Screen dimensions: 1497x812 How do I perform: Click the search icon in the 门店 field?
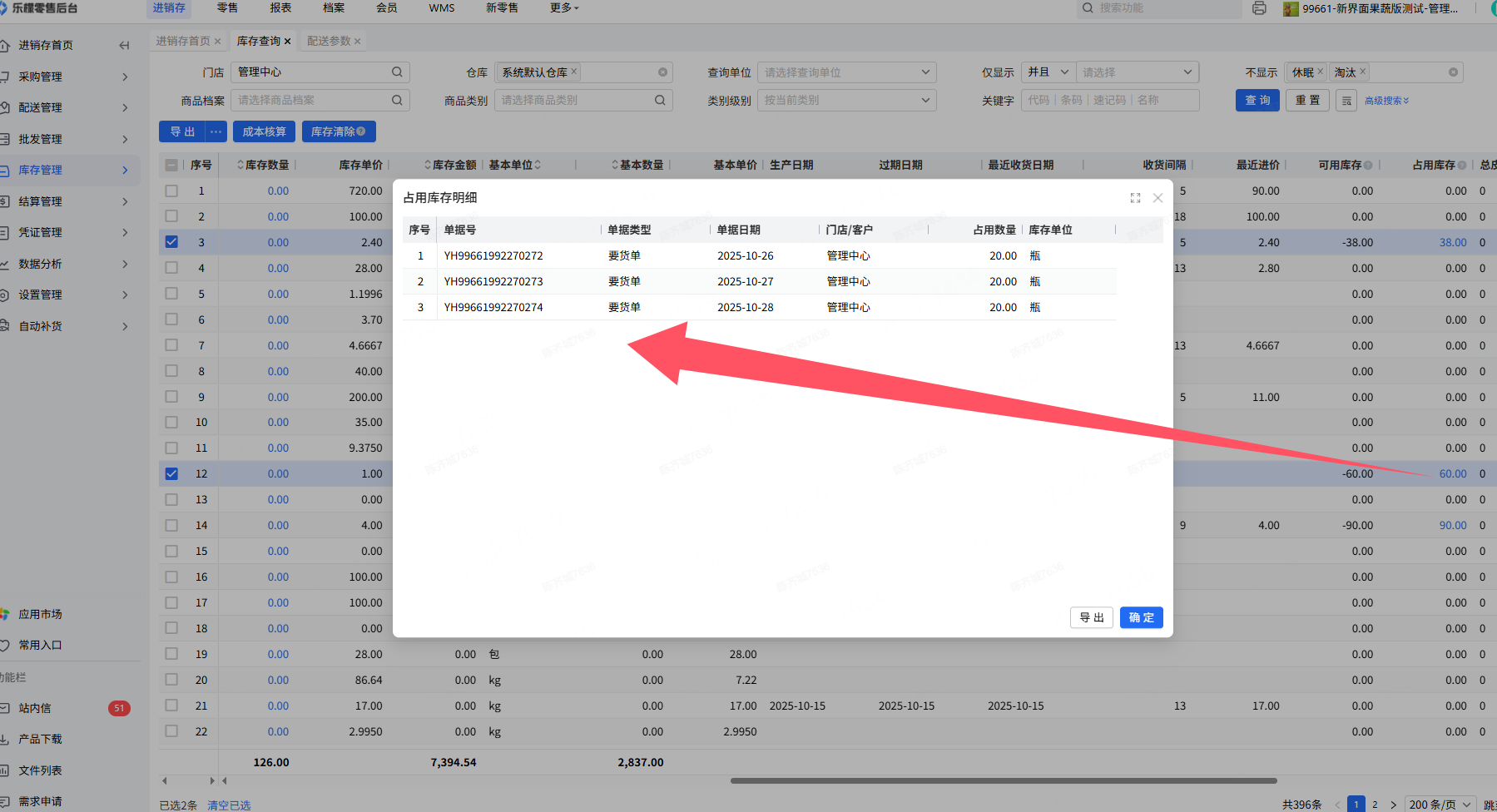tap(397, 72)
